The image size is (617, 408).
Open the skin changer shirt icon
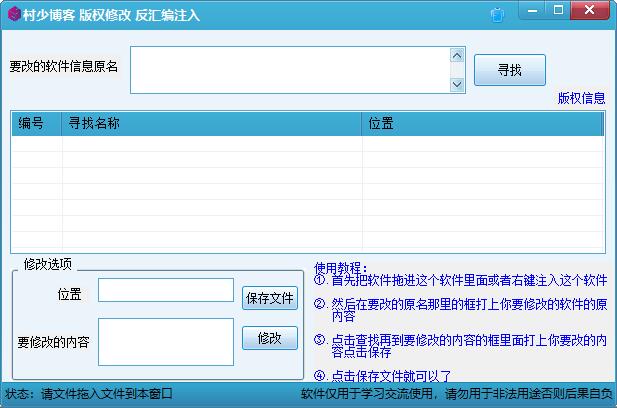497,14
